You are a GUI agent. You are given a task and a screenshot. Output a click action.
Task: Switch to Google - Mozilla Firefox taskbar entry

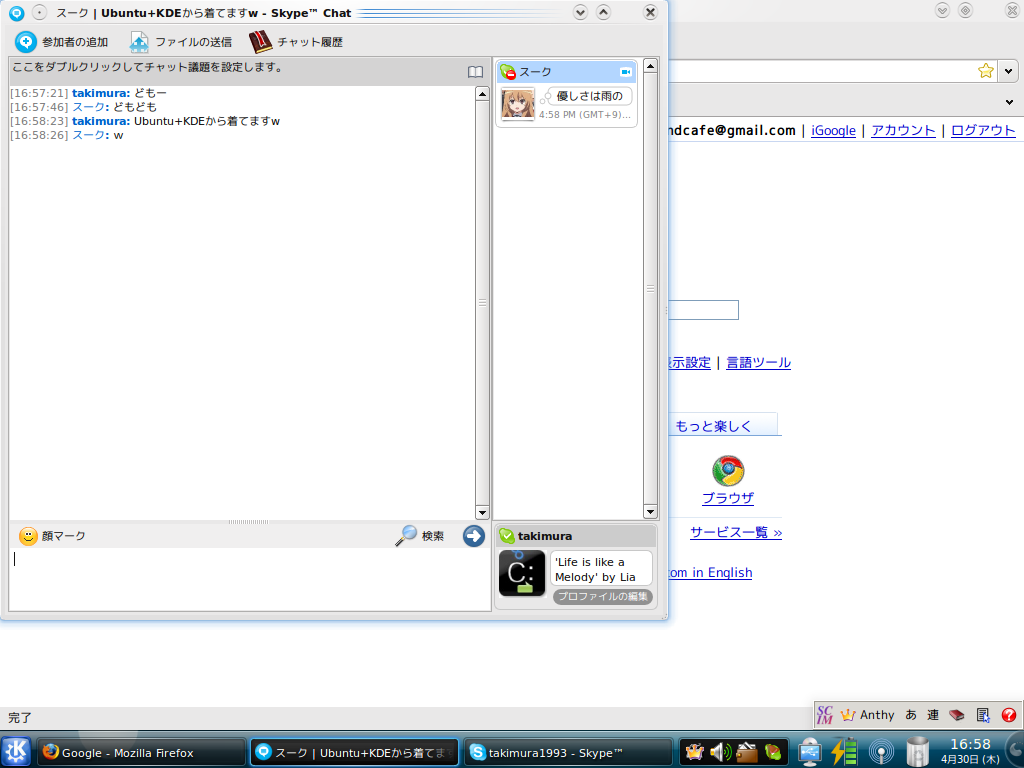click(141, 752)
